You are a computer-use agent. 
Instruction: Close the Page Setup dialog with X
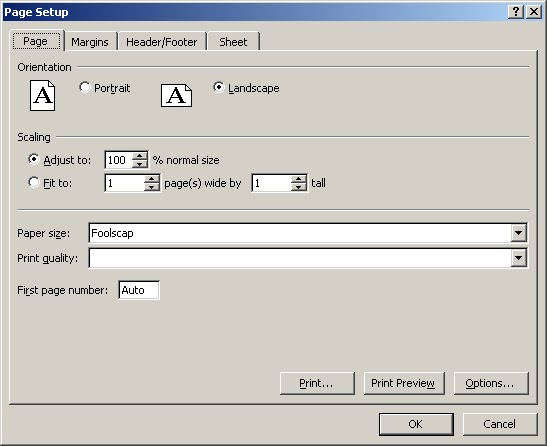click(x=534, y=12)
